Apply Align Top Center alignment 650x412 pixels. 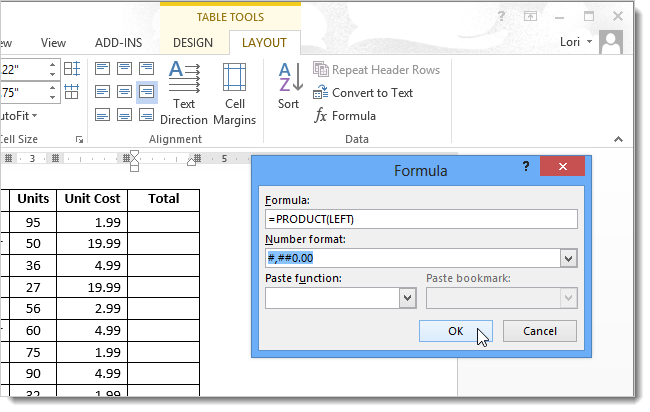tap(124, 68)
